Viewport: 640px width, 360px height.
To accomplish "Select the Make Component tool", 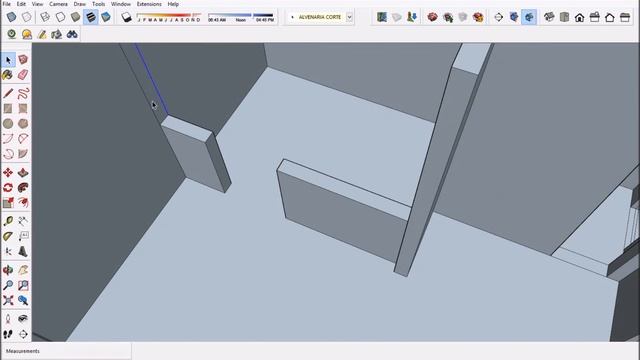I will pyautogui.click(x=23, y=60).
